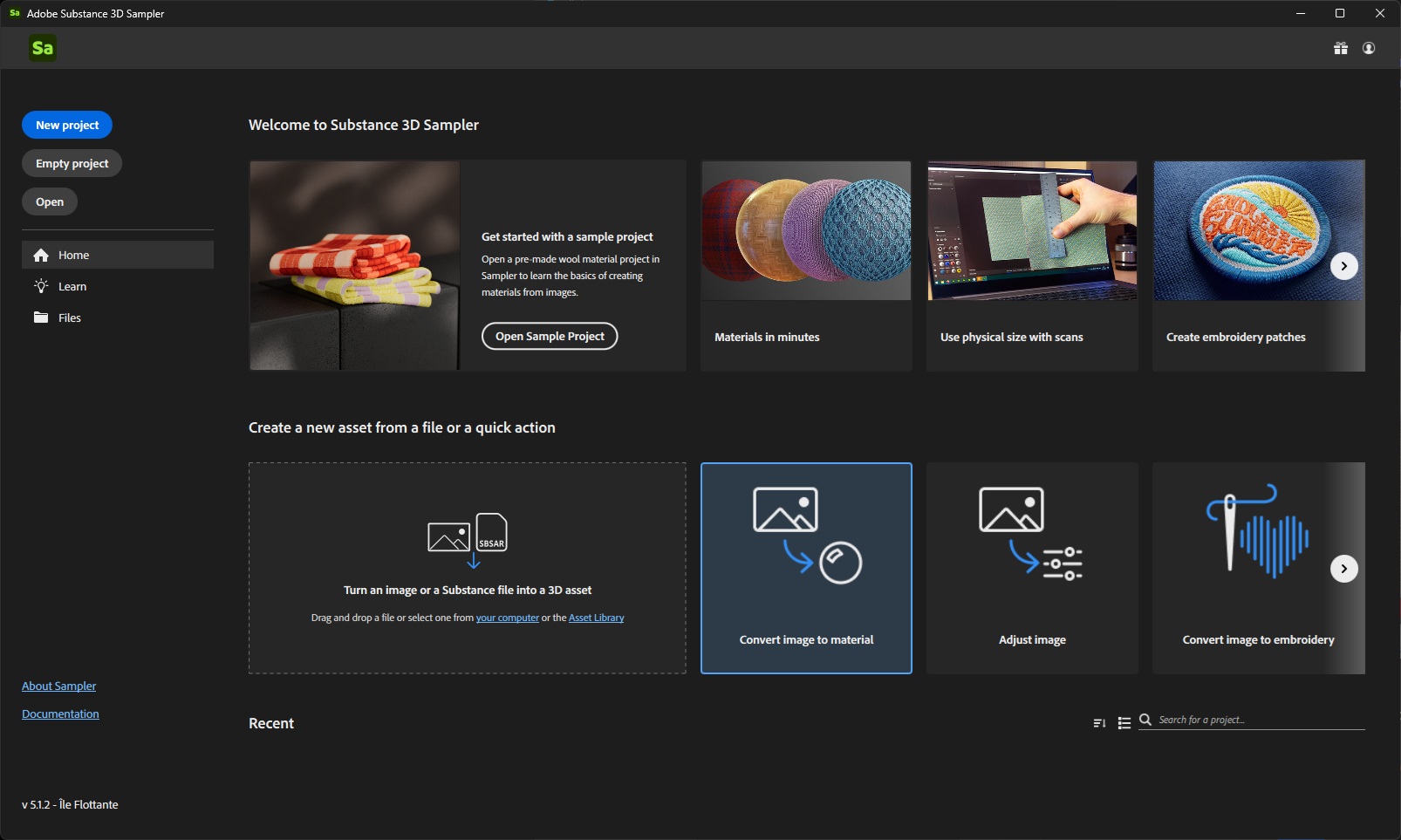Follow the 'your computer' link

click(507, 618)
